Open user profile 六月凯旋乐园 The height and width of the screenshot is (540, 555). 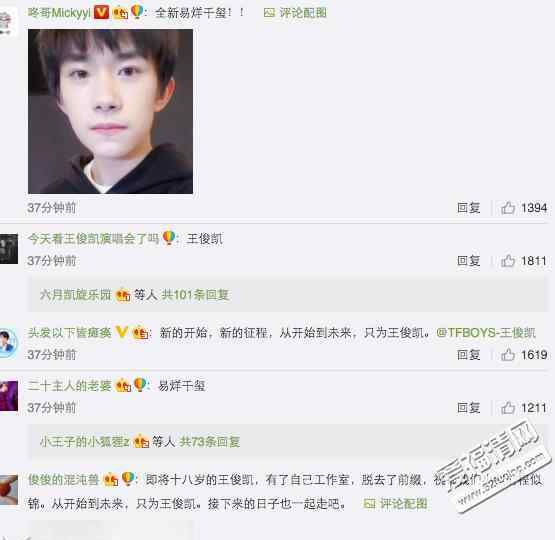point(75,295)
